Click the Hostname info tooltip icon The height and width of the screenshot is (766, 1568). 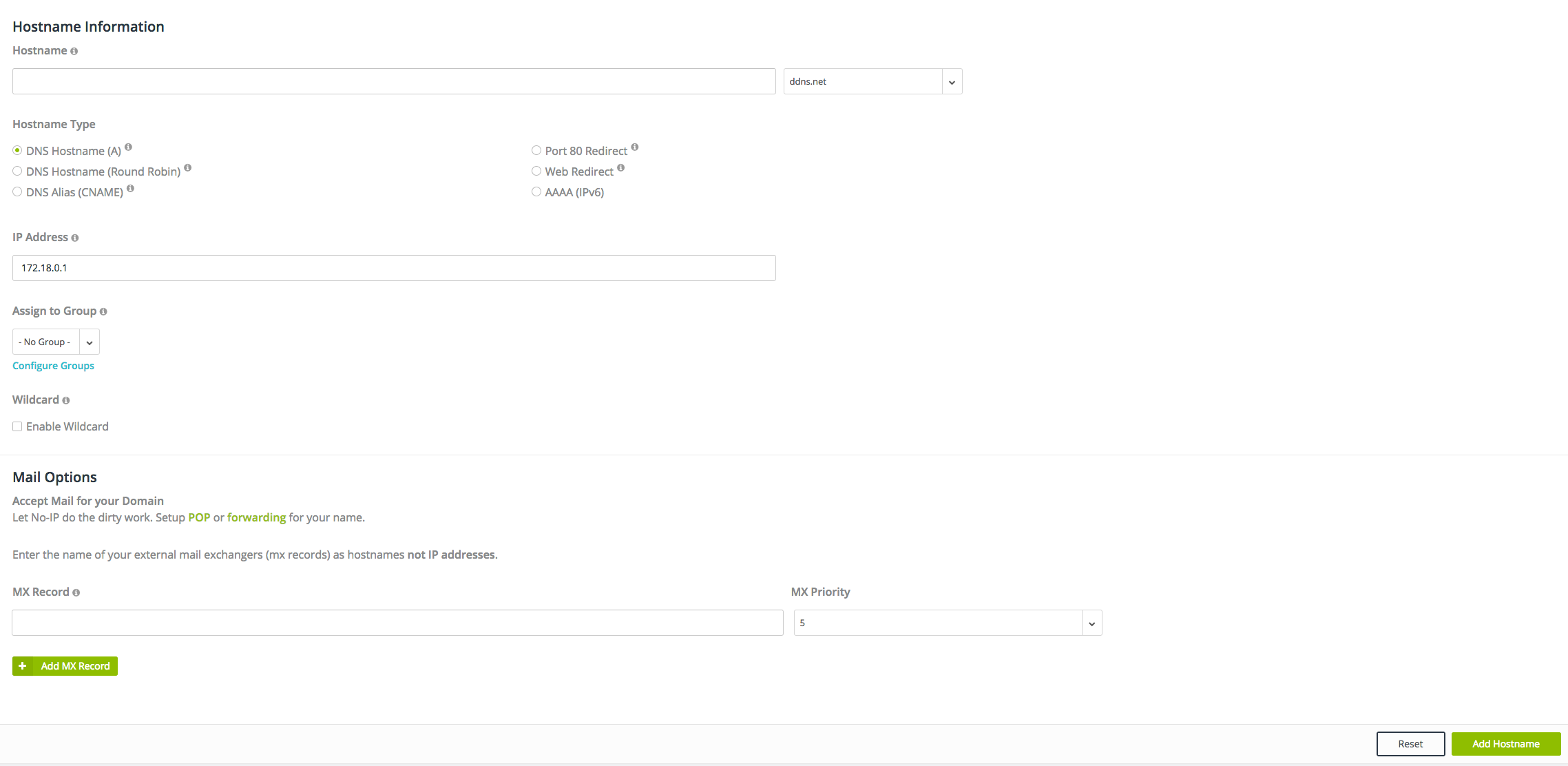coord(75,50)
